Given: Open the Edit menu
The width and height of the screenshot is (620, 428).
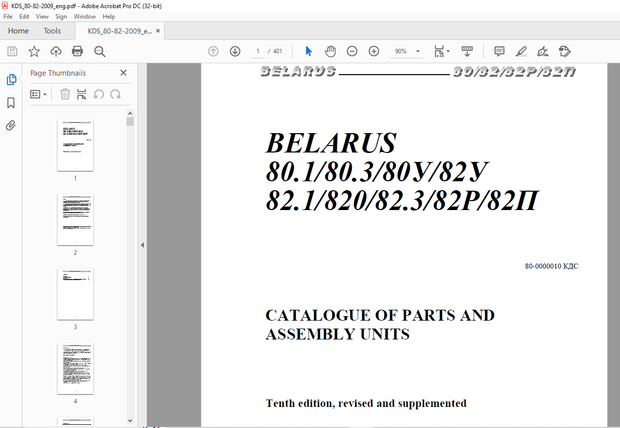Looking at the screenshot, I should pyautogui.click(x=24, y=17).
